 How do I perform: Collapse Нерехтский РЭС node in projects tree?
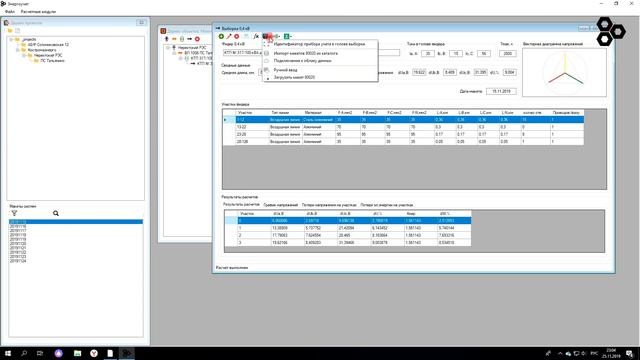pyautogui.click(x=24, y=55)
